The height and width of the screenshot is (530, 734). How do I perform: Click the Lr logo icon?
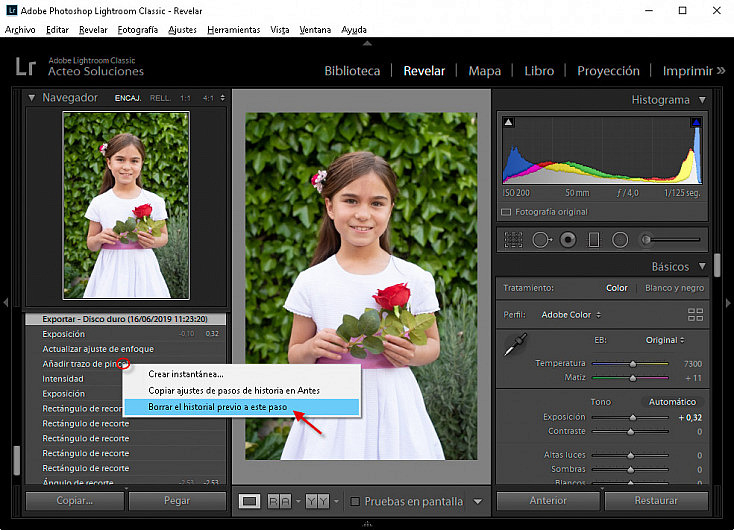click(x=25, y=66)
